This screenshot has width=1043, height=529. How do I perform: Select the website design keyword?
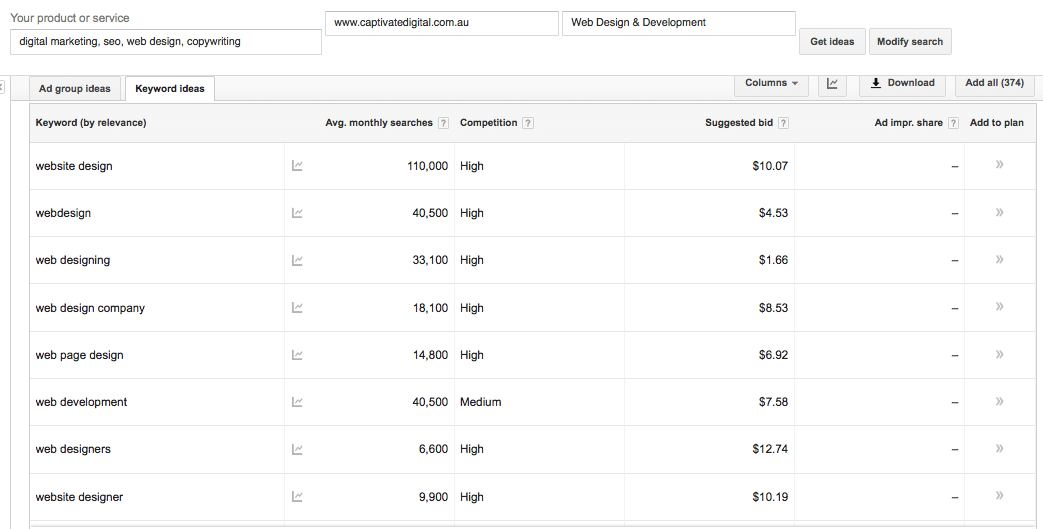[74, 166]
